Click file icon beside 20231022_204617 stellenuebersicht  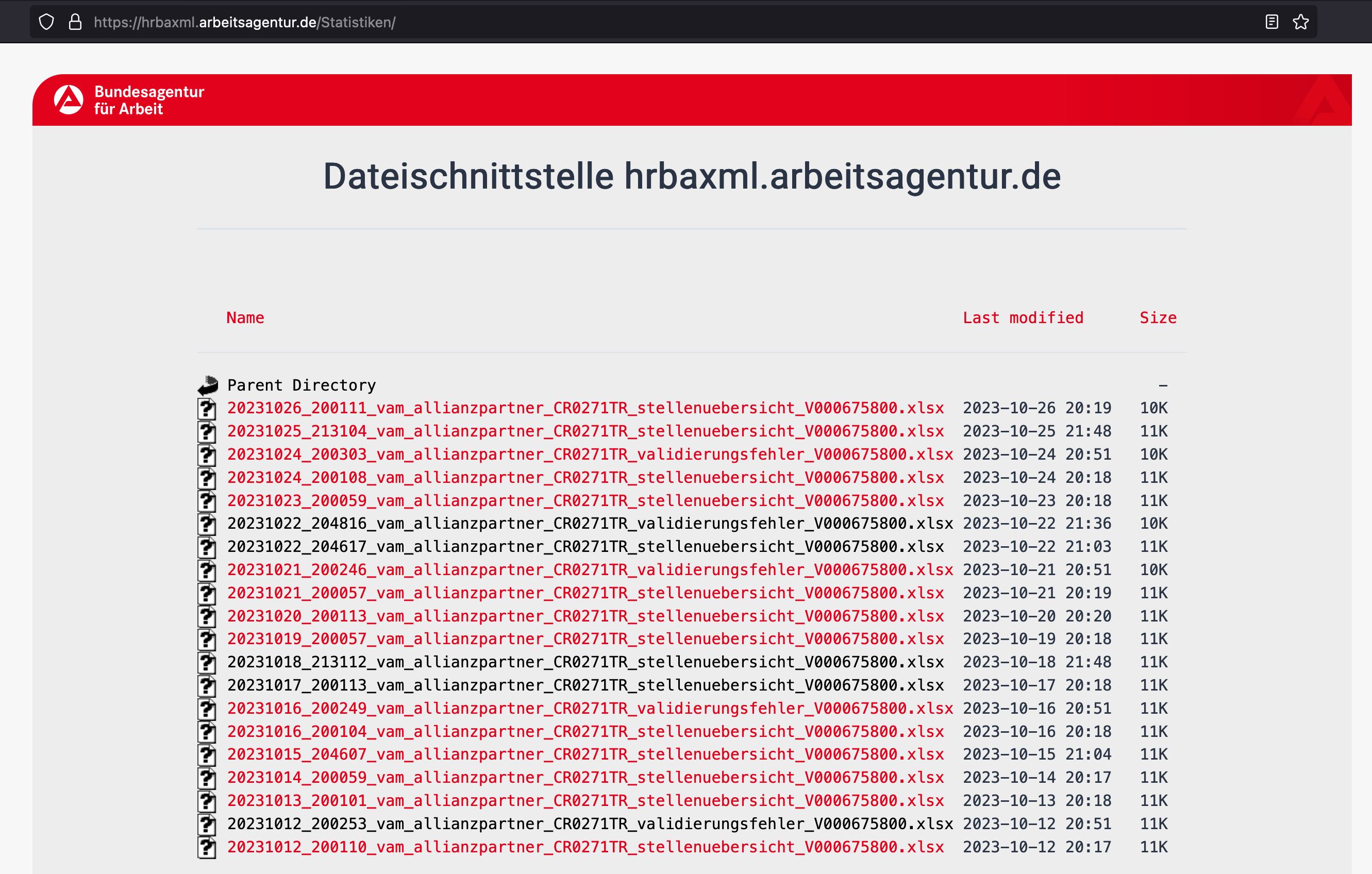(x=207, y=547)
